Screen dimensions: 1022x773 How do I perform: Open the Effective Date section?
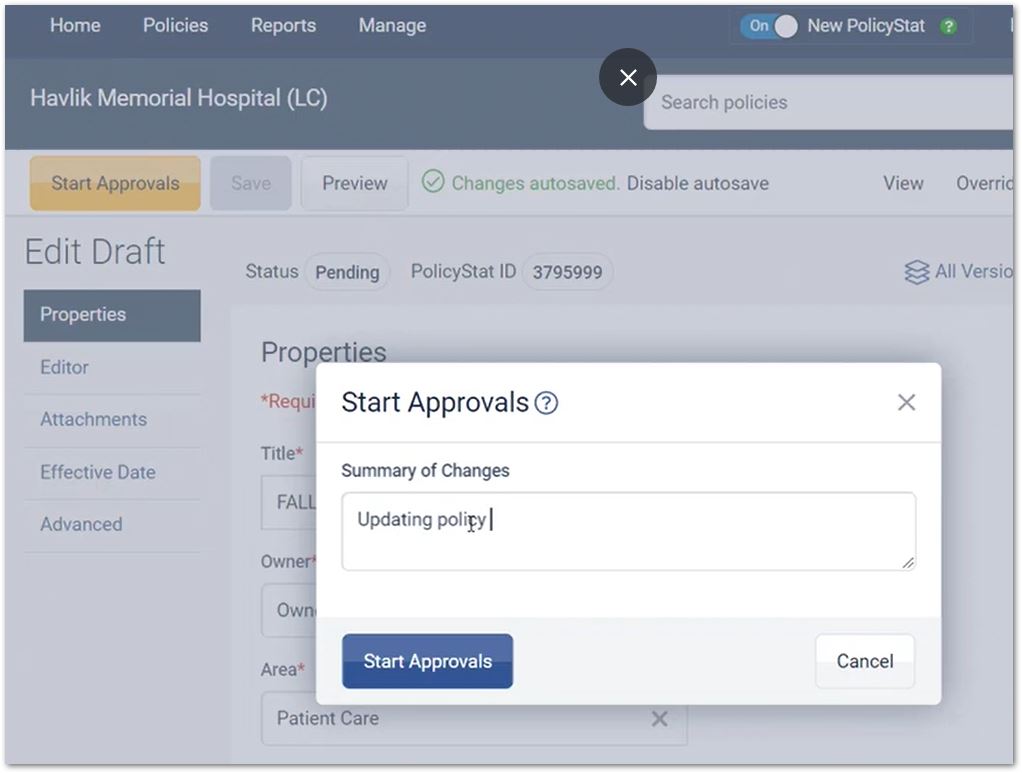[x=97, y=472]
